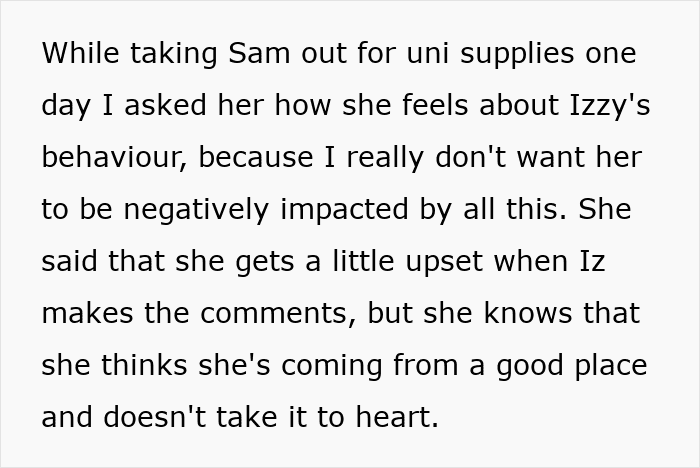The height and width of the screenshot is (468, 700).
Task: Click on the word "comments"
Action: coord(276,313)
